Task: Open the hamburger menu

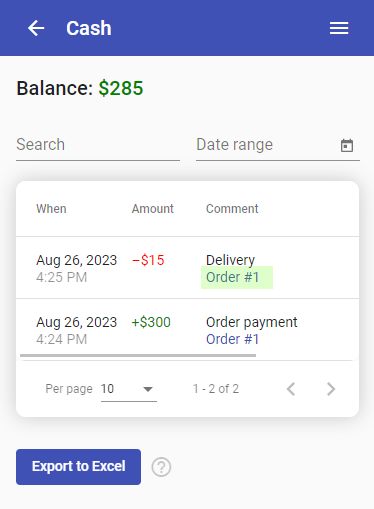Action: 339,28
